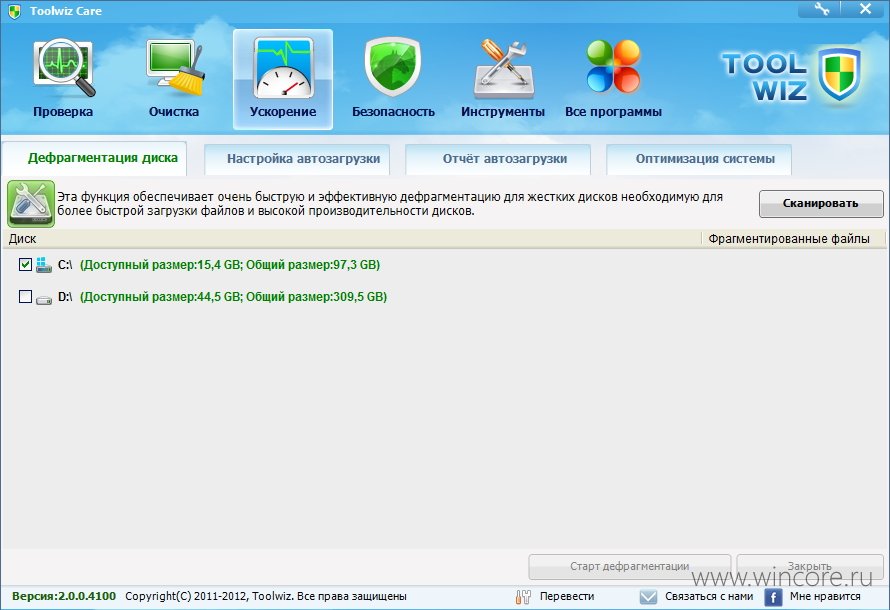Close the Toolwiz Care window
Viewport: 890px width, 610px height.
click(x=865, y=9)
